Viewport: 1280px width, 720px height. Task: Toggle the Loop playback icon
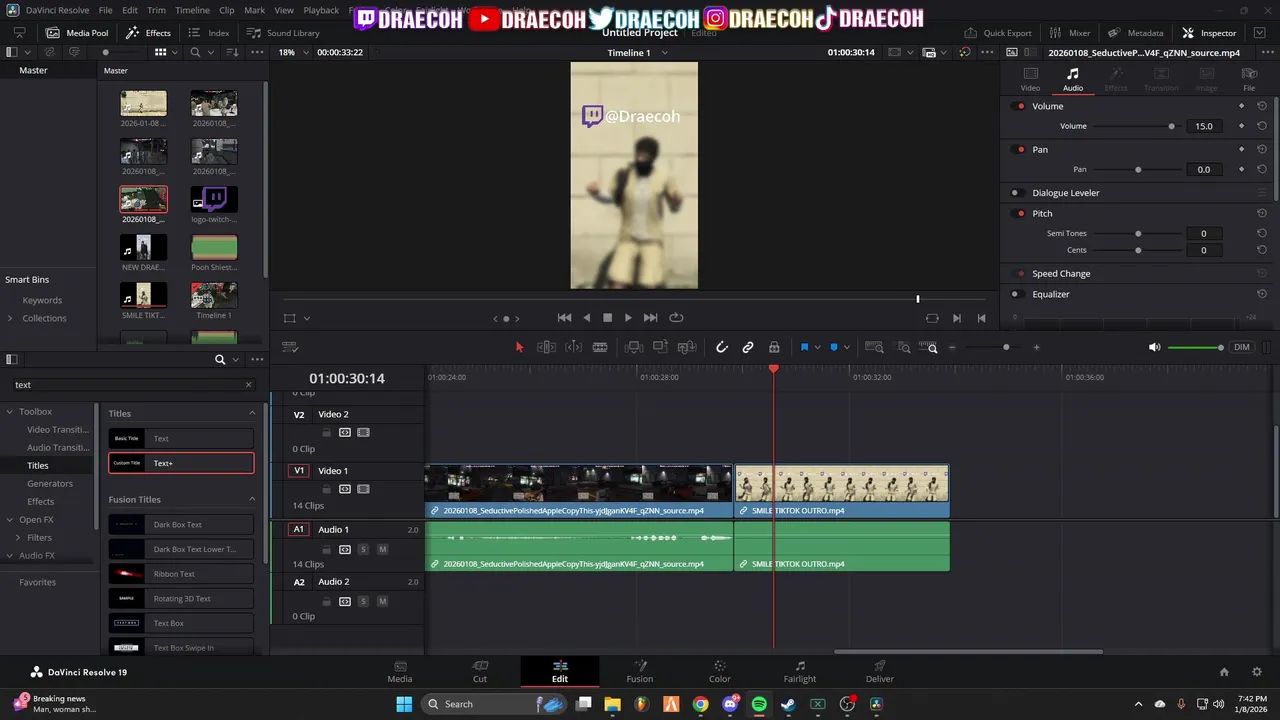pos(676,317)
